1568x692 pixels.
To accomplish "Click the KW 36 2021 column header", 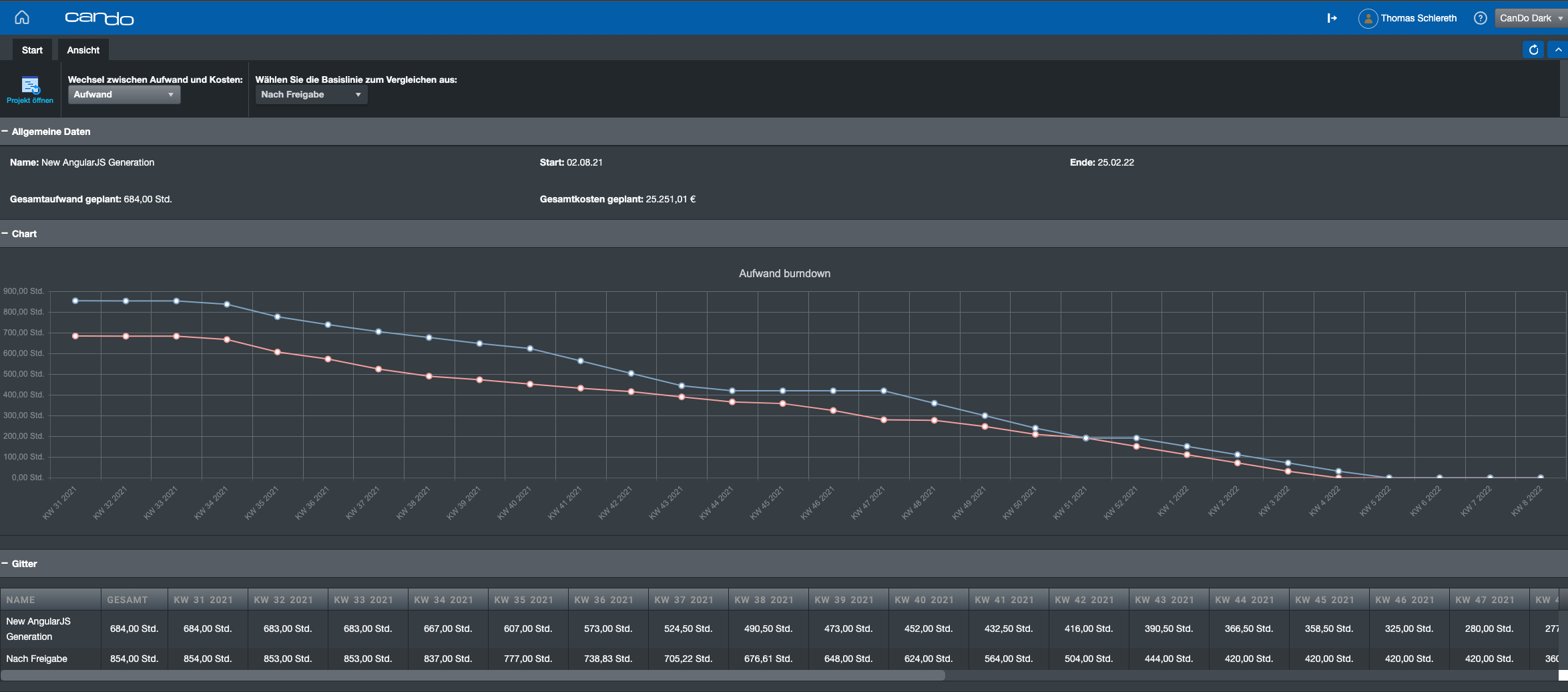I will click(603, 600).
